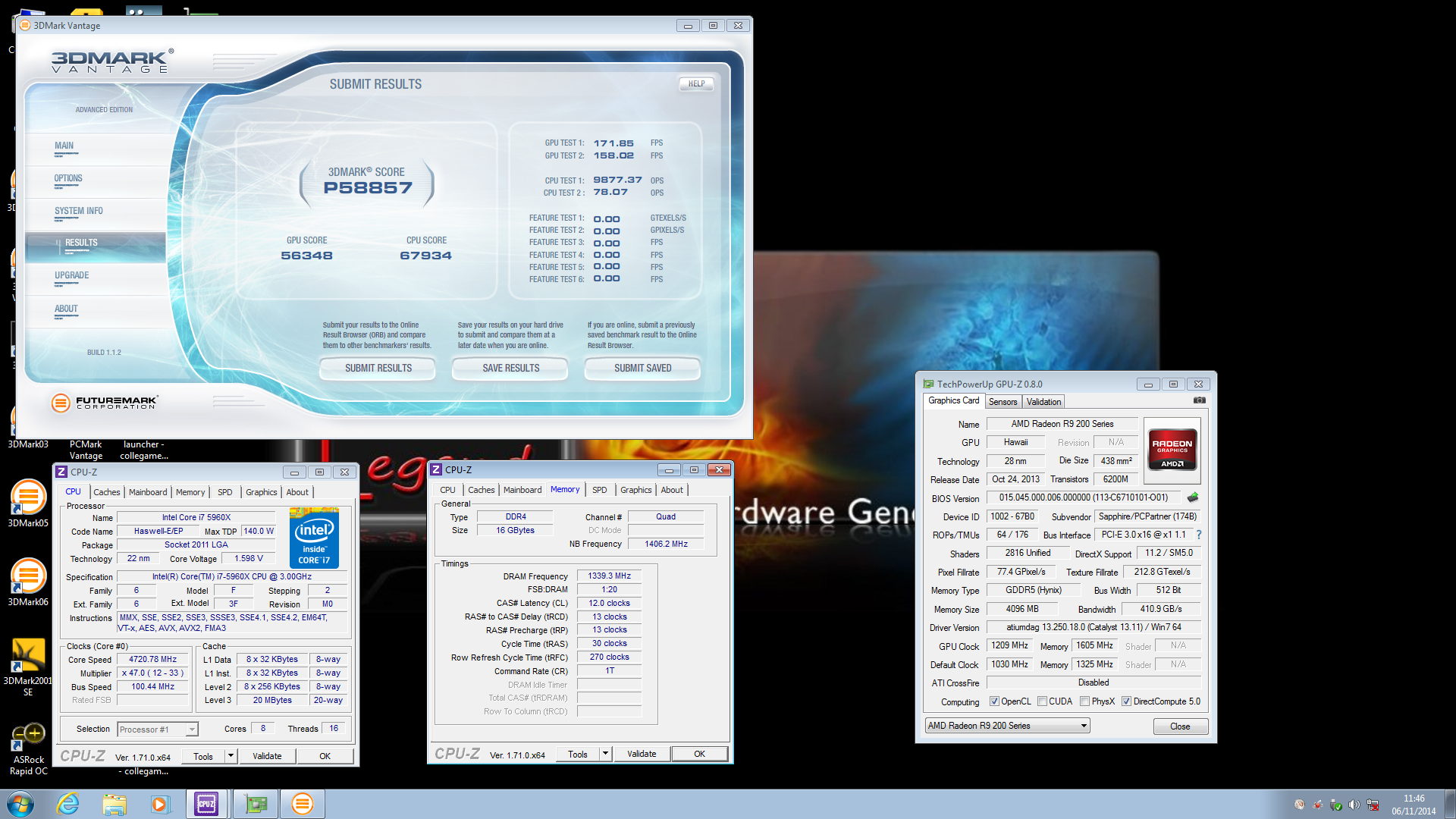1456x819 pixels.
Task: Expand the Tools arrow in Memory CPU-Z window
Action: click(605, 754)
